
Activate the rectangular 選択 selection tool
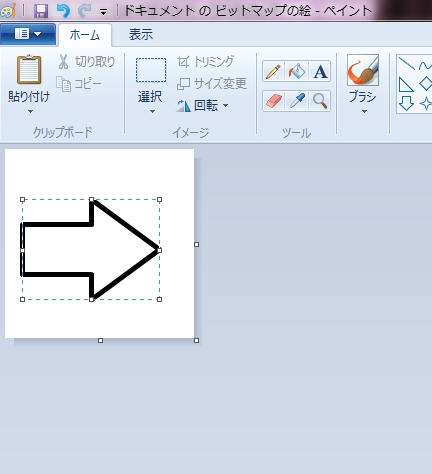[151, 70]
